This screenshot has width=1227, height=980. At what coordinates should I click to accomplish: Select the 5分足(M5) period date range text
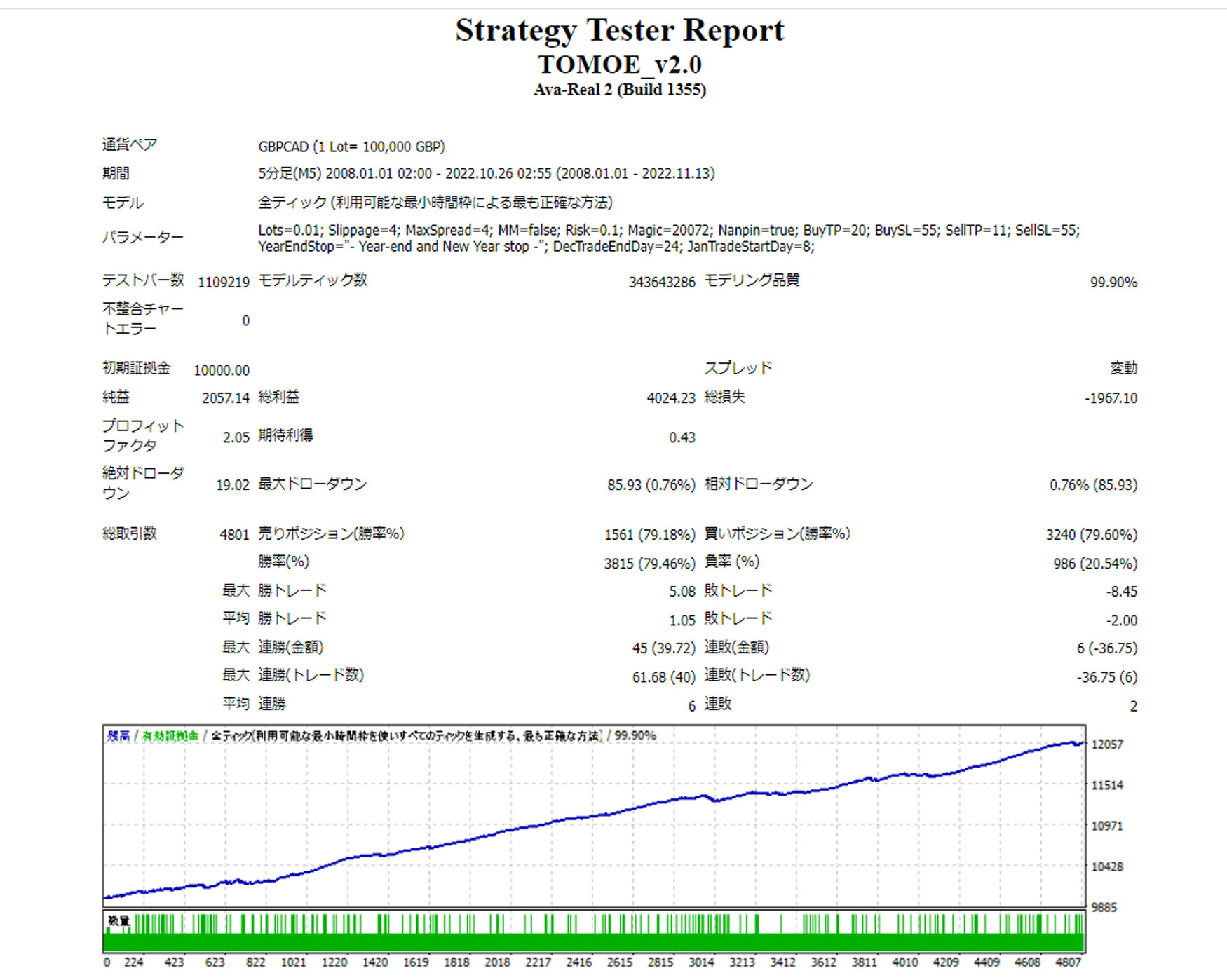[x=486, y=173]
